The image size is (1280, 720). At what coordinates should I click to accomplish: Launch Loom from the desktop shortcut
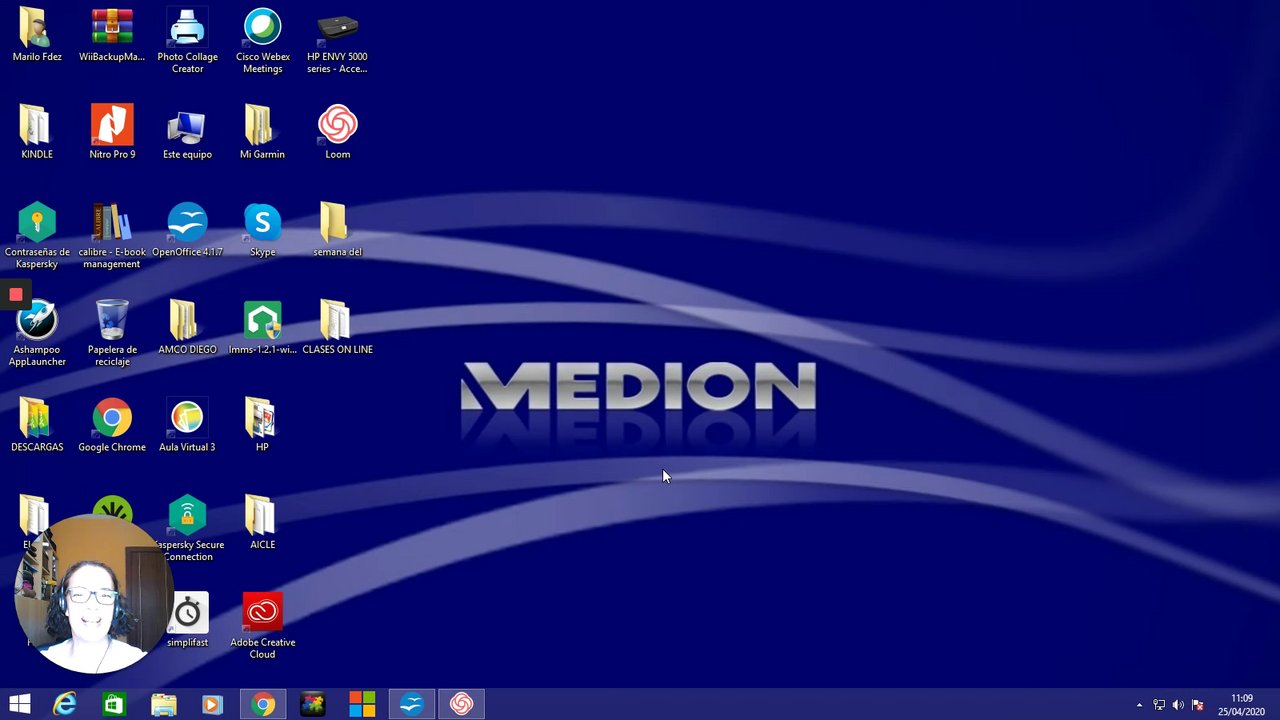[x=337, y=132]
